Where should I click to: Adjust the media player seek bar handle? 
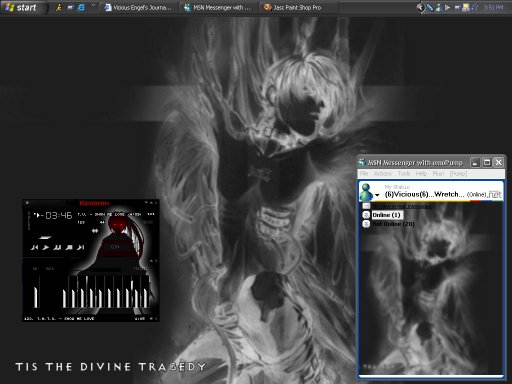[x=45, y=237]
